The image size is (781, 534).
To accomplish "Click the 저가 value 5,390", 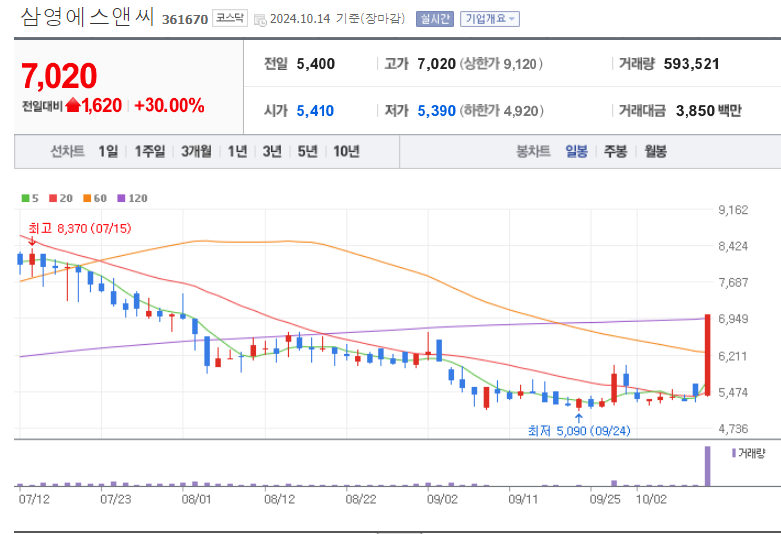I will click(x=436, y=111).
